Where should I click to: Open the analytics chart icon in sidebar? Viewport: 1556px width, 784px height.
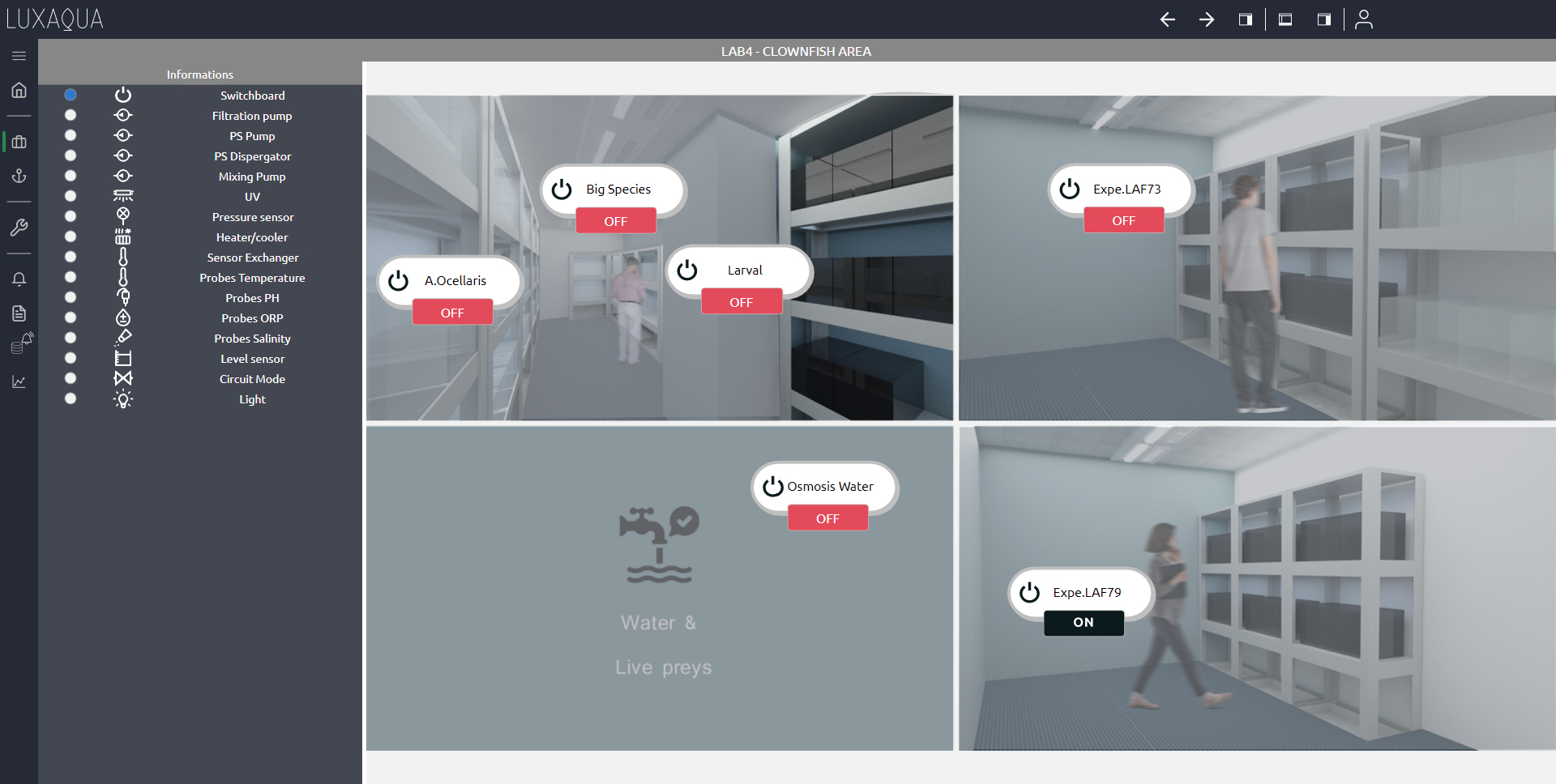click(19, 381)
